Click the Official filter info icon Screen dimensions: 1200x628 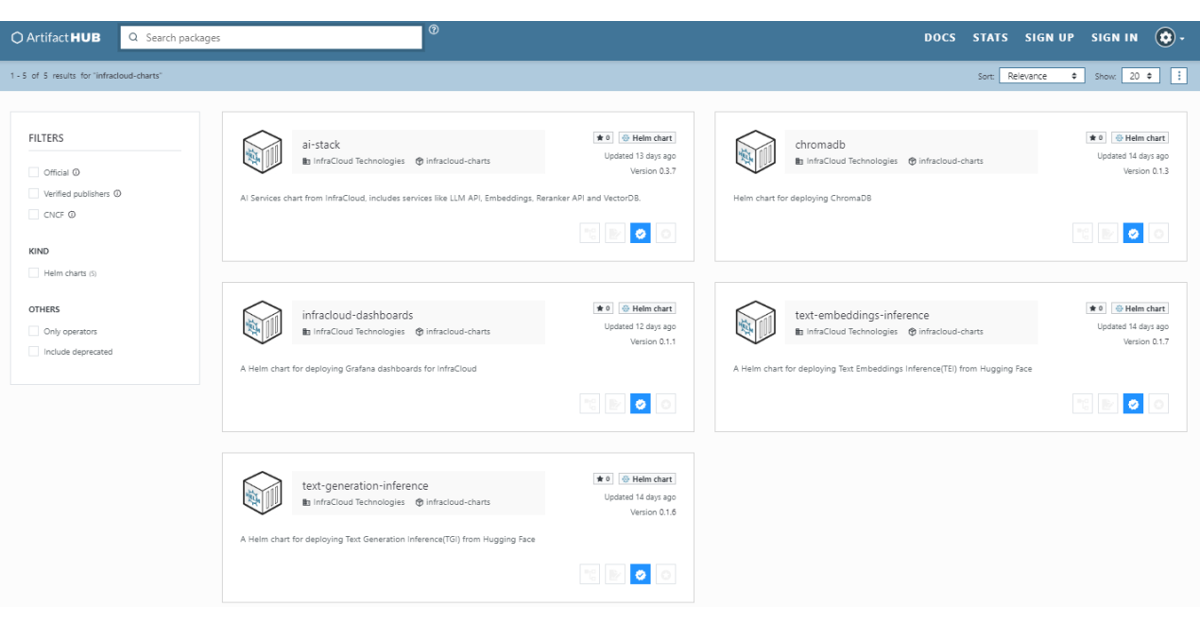(x=76, y=172)
